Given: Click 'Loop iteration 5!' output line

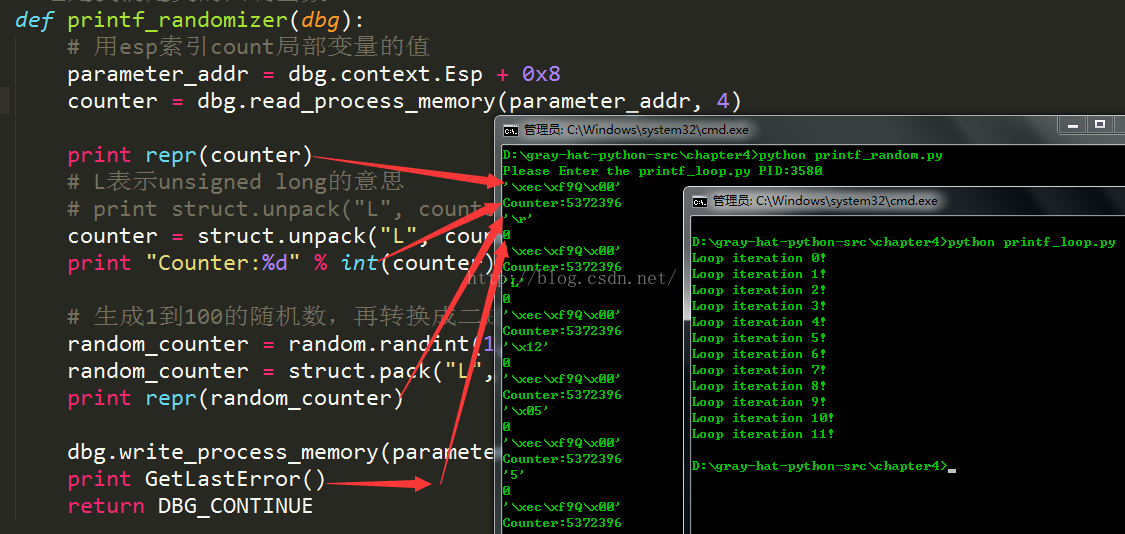Looking at the screenshot, I should 758,337.
